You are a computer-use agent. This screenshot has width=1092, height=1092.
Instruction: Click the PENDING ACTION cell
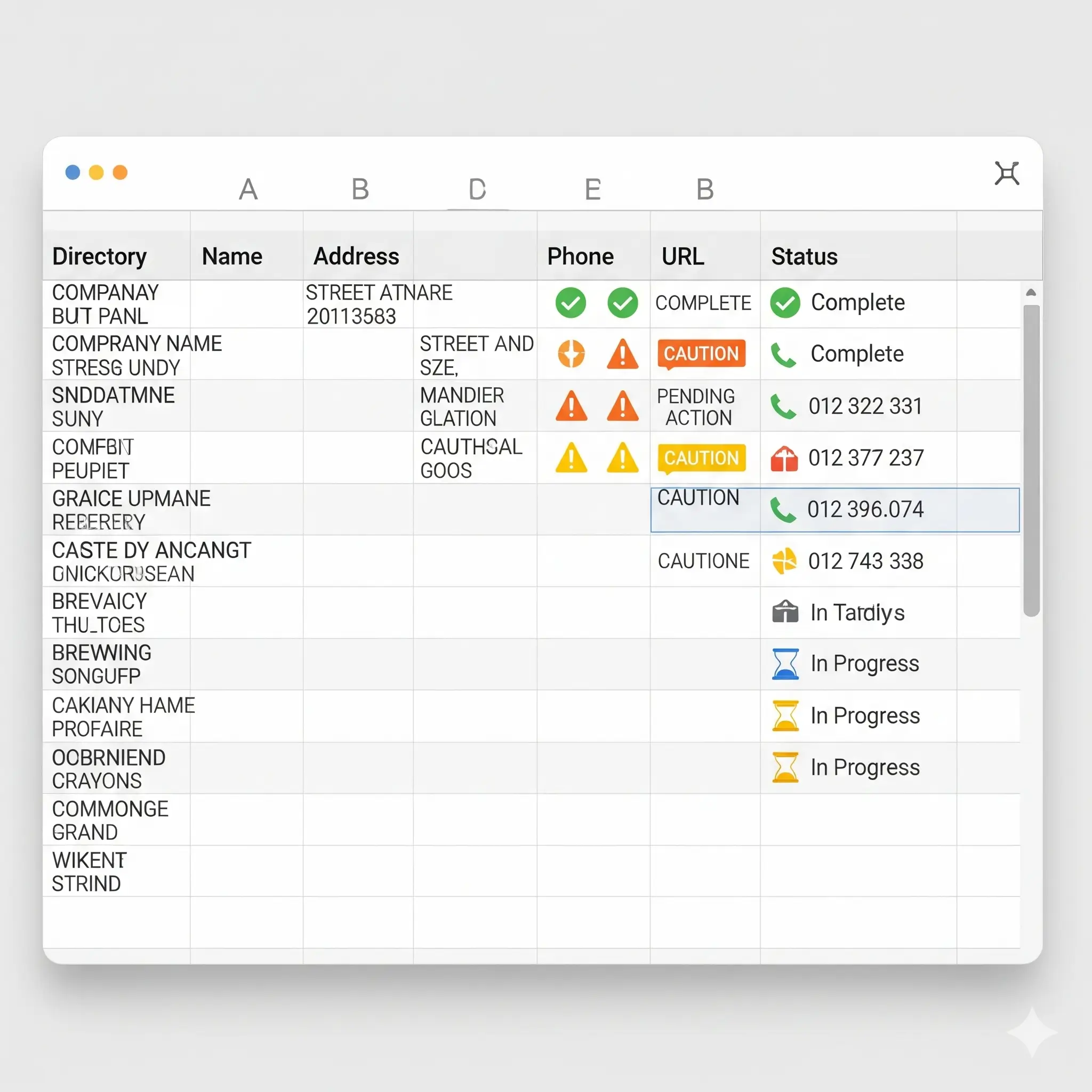pyautogui.click(x=705, y=406)
